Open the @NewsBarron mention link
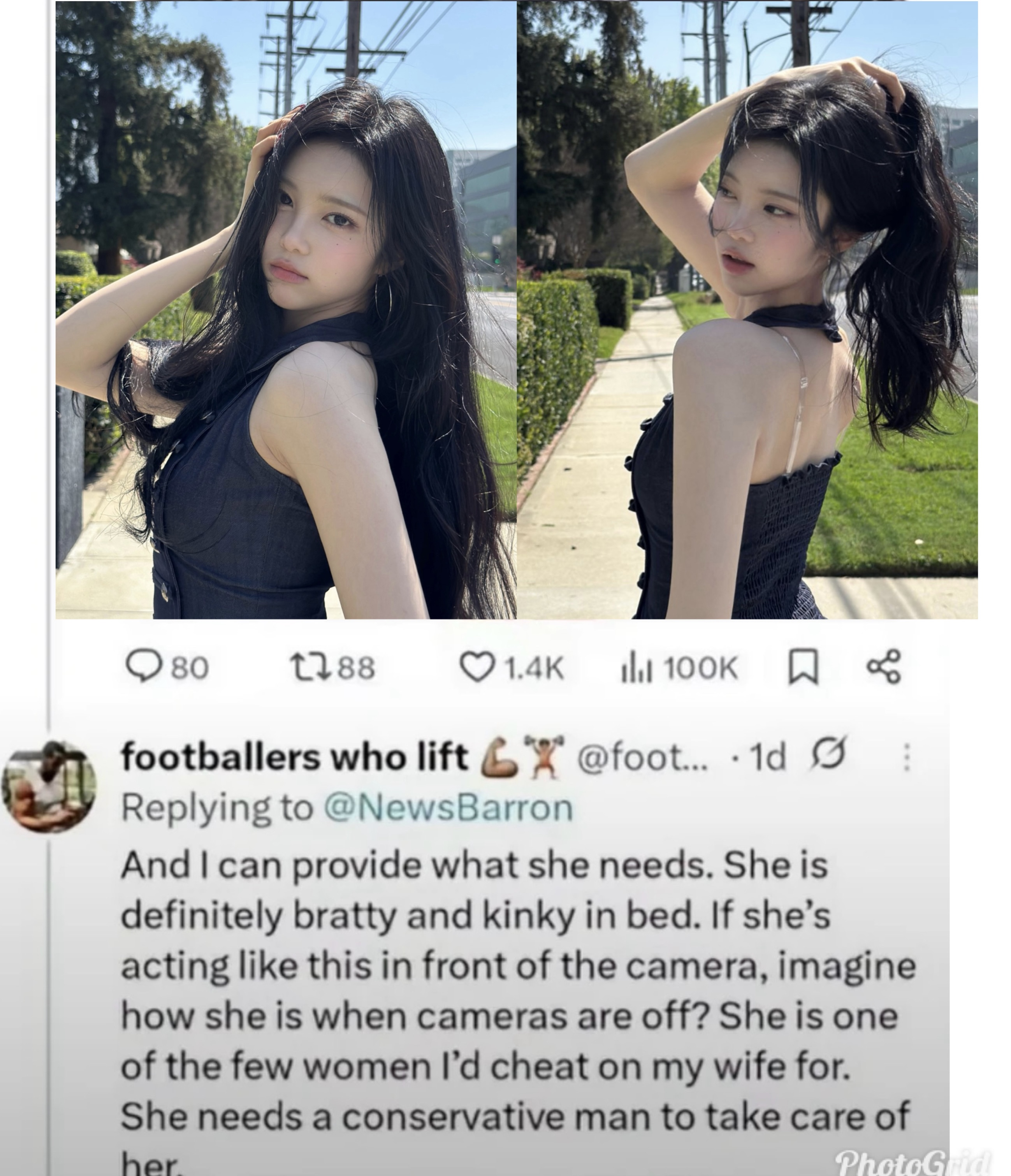1011x1176 pixels. pos(448,808)
